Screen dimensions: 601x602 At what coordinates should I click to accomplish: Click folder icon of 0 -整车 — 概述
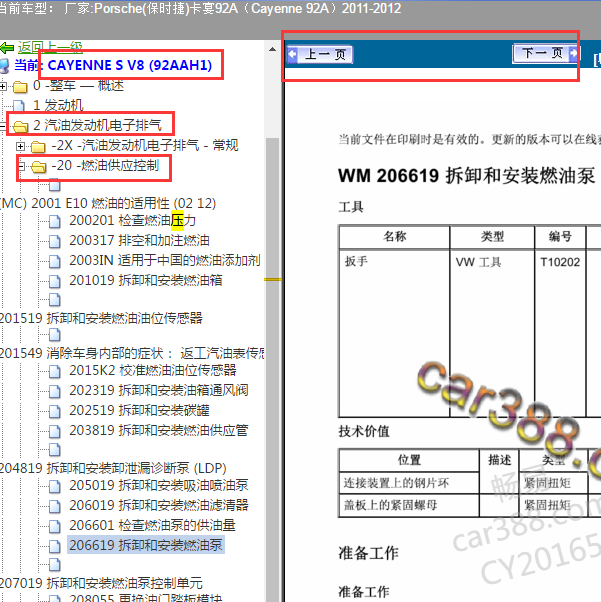20,87
